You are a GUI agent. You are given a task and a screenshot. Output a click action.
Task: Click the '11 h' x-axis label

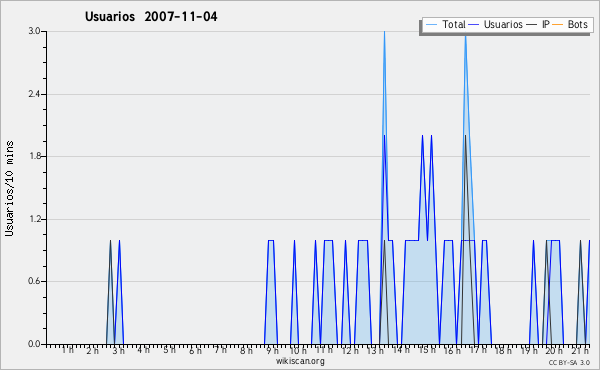[324, 350]
